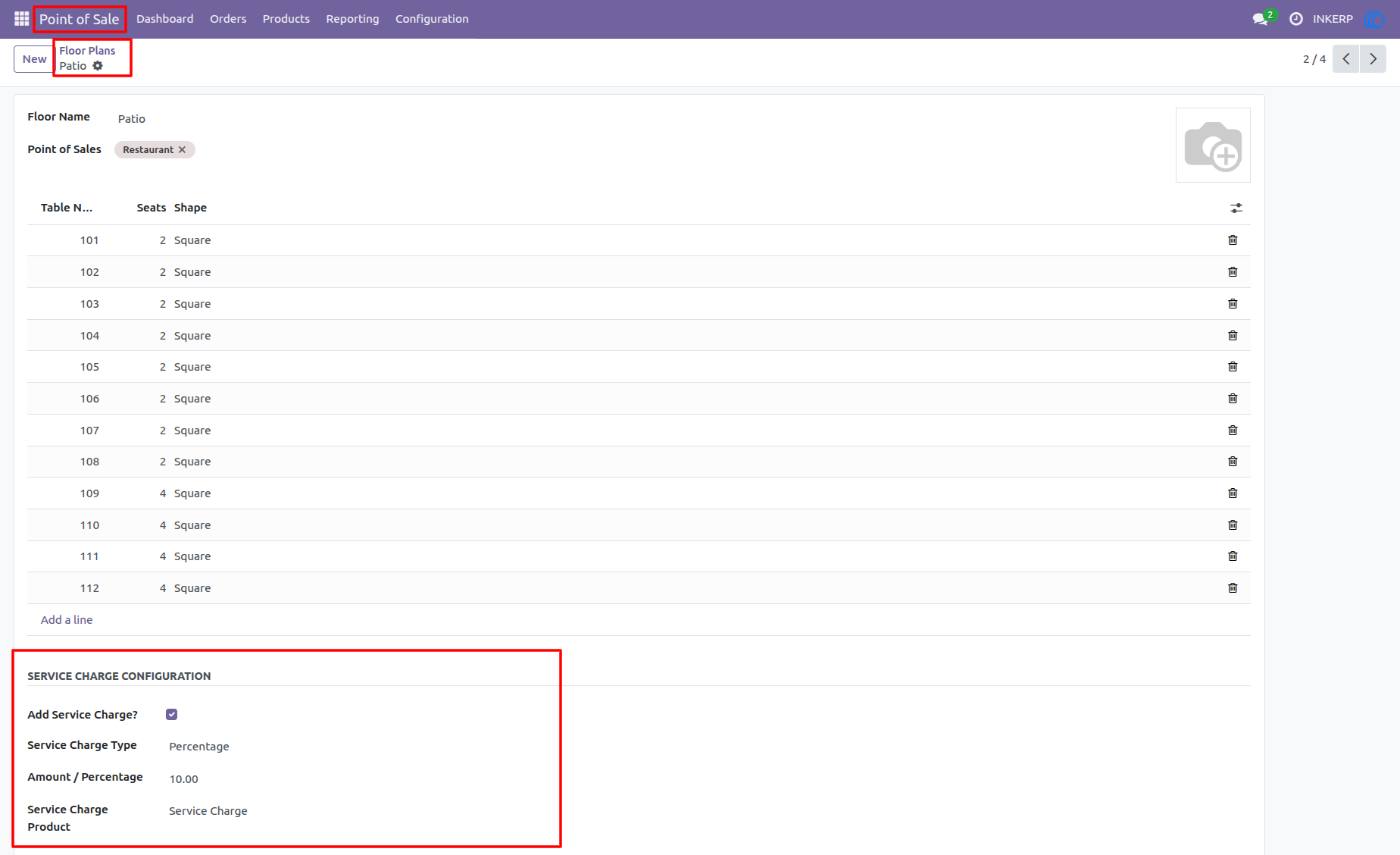Click seats value in table 110 row

[x=163, y=525]
